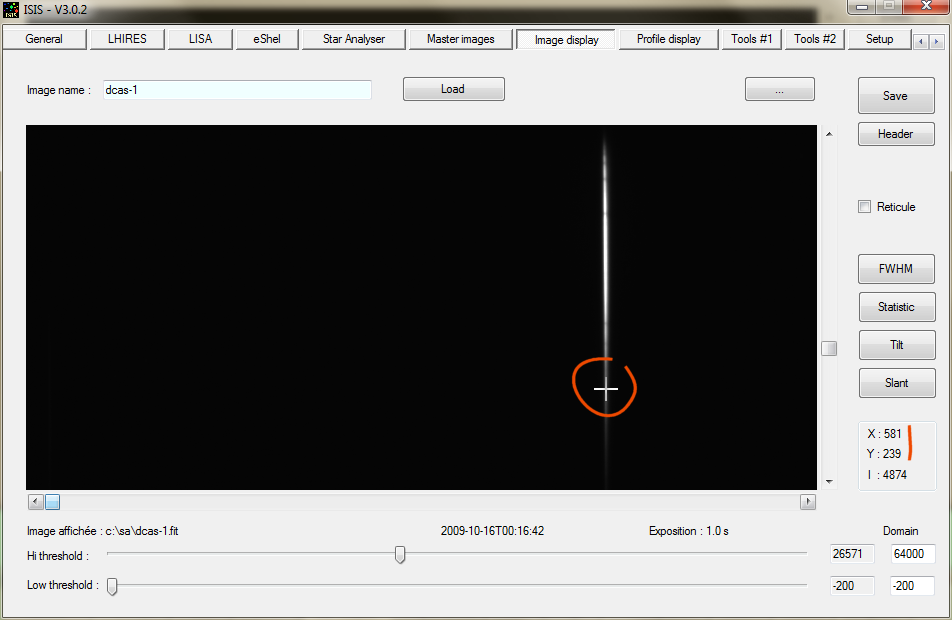Click the horizontal scrollbar left arrow
Screen dimensions: 952x620
pyautogui.click(x=35, y=501)
